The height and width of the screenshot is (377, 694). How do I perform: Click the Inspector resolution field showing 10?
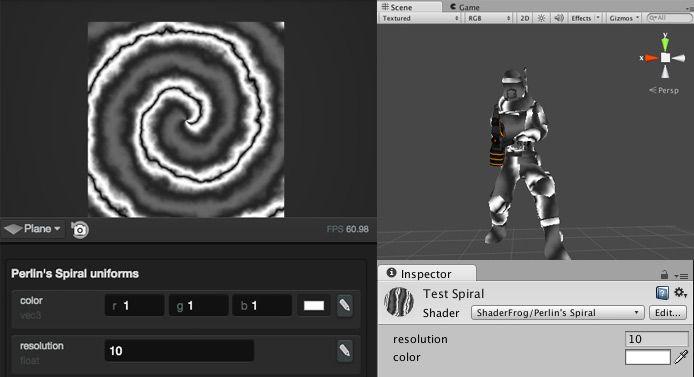click(x=657, y=339)
